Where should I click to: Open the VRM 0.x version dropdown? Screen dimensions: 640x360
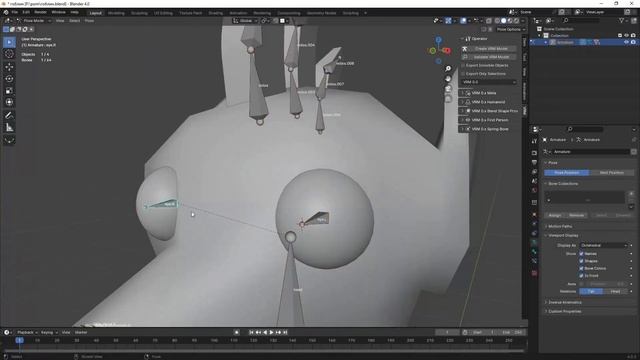click(489, 82)
